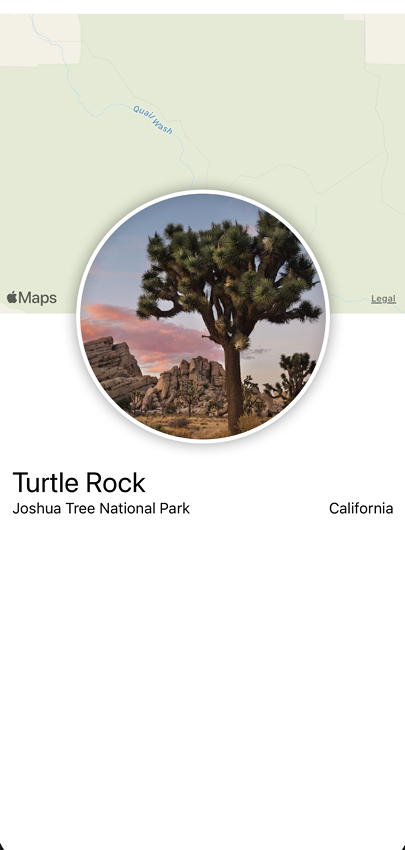Open the Legal link on the map

pos(383,299)
